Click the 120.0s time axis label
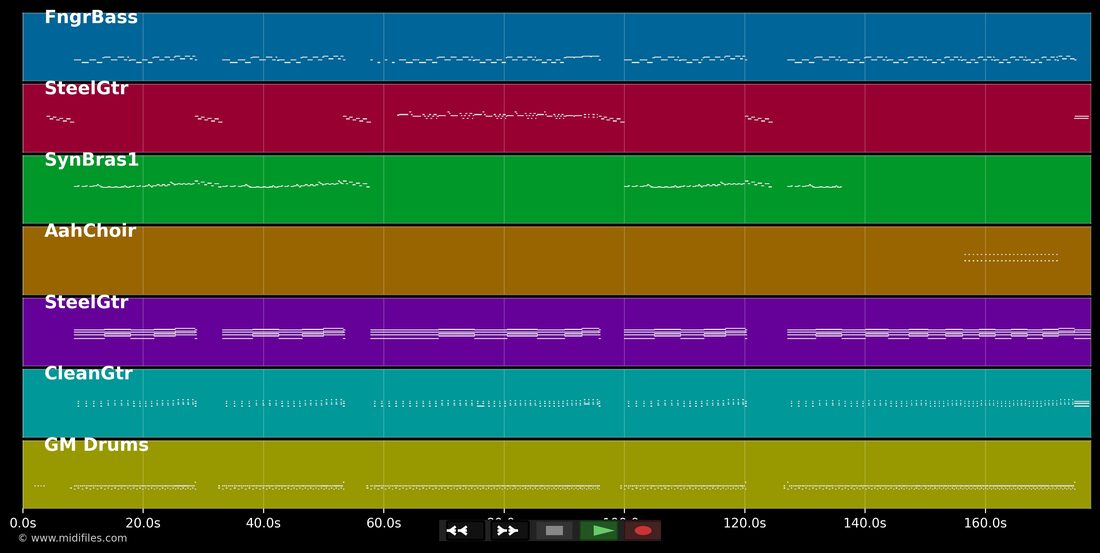 (744, 524)
